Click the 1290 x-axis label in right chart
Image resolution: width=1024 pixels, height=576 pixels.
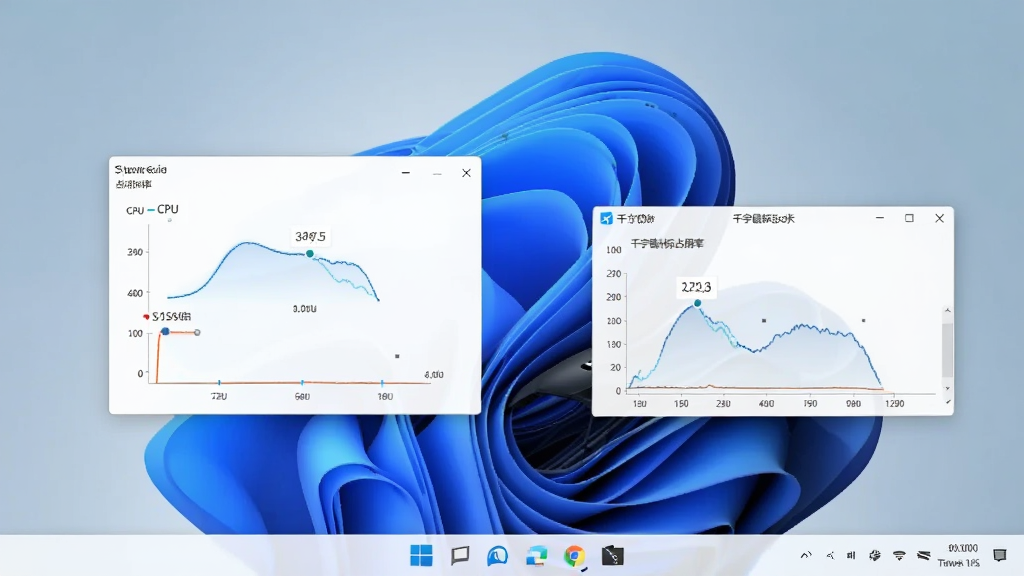click(x=895, y=404)
